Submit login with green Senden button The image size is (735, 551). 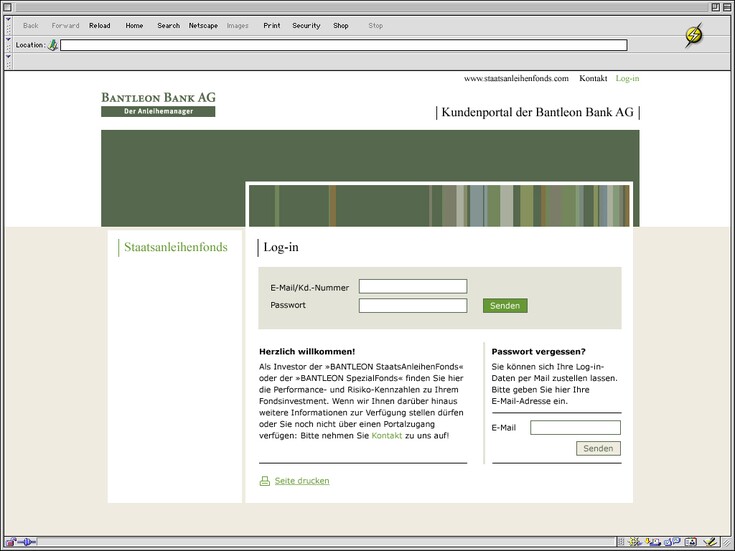(505, 306)
